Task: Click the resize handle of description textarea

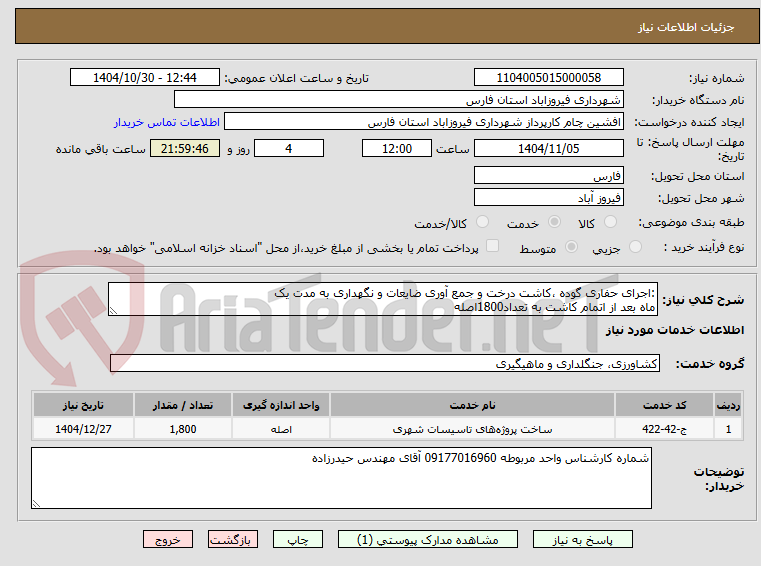Action: [x=113, y=311]
